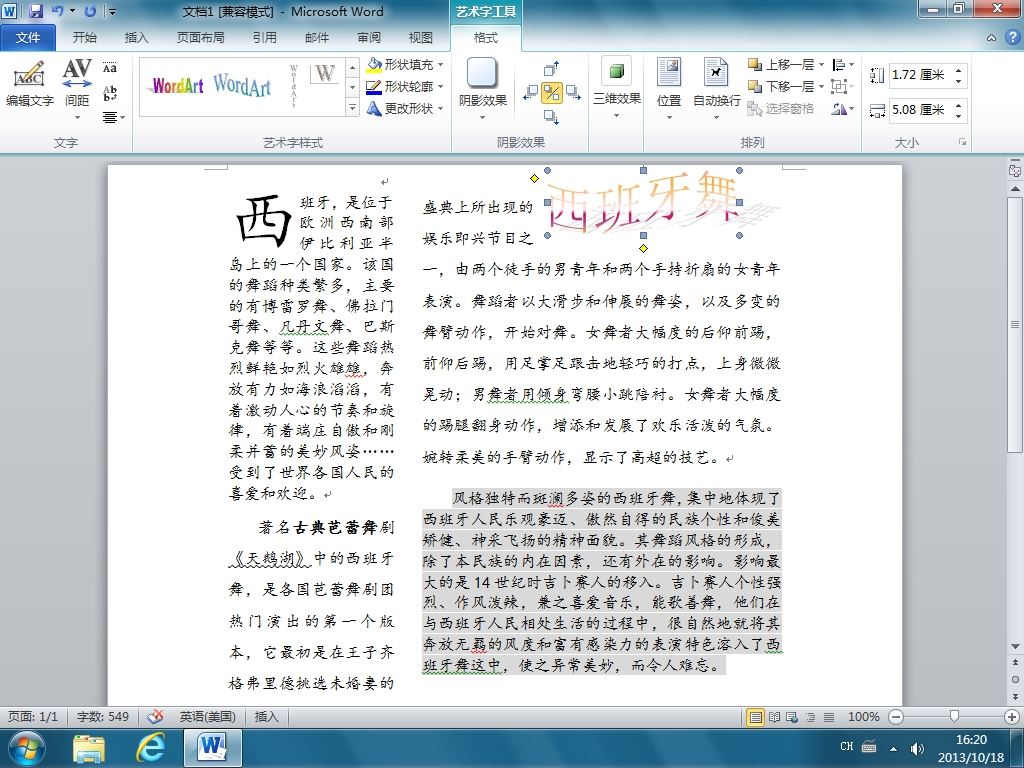The width and height of the screenshot is (1024, 768).
Task: Open the Rotate objects dropdown icon
Action: tap(842, 109)
